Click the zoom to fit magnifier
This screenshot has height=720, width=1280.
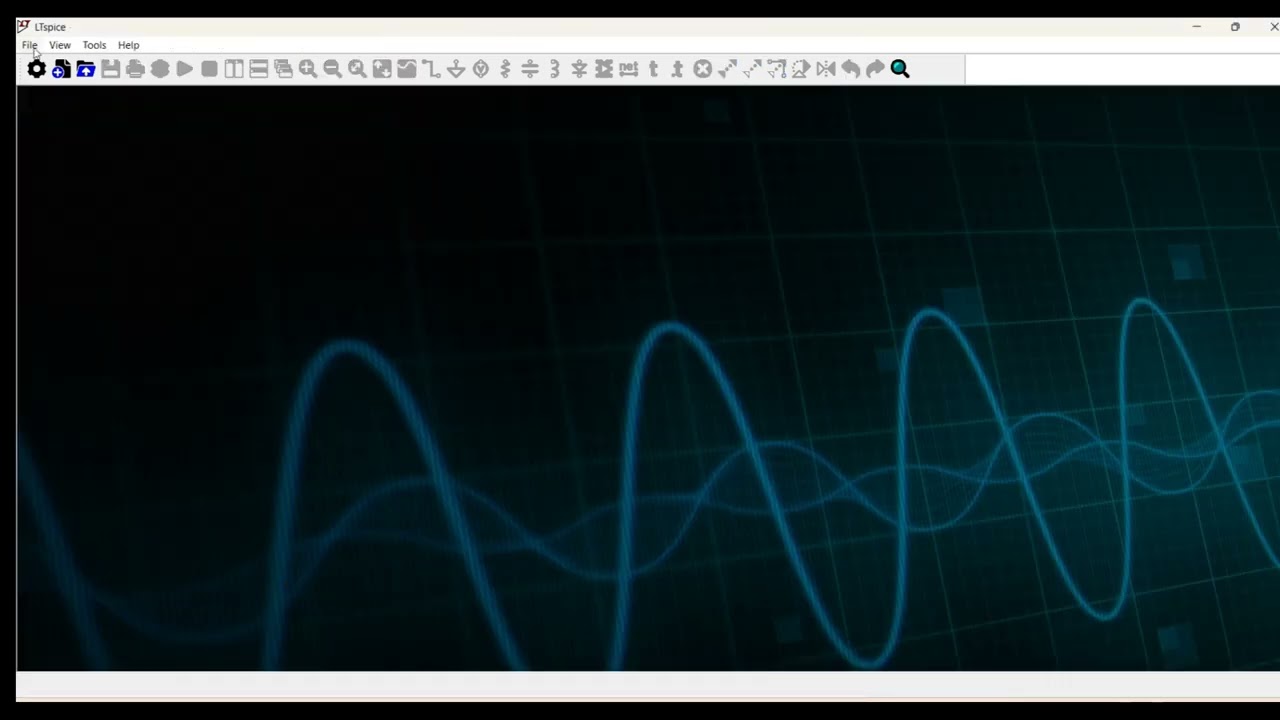tap(357, 69)
